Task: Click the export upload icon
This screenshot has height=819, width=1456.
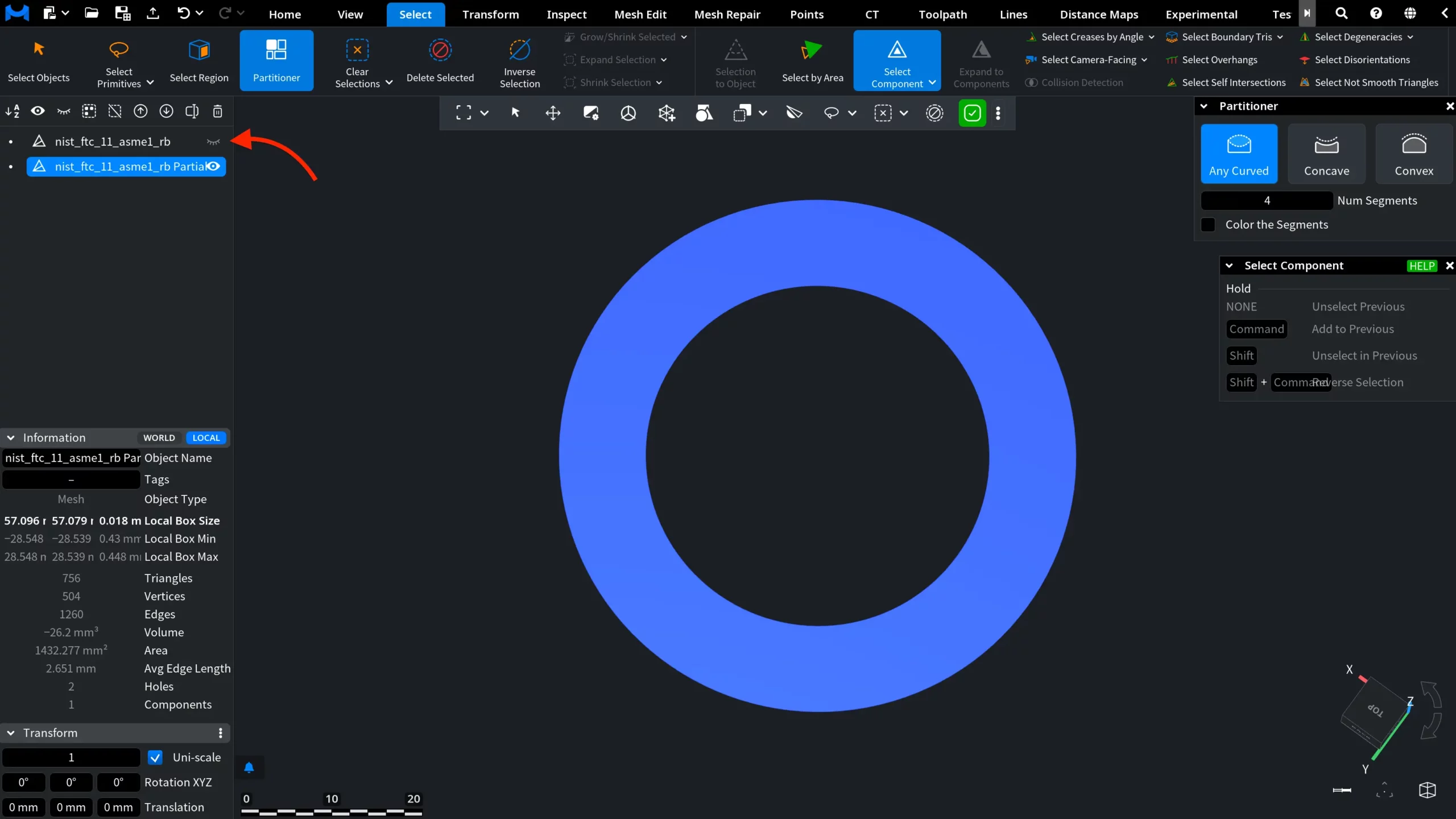Action: (x=152, y=13)
